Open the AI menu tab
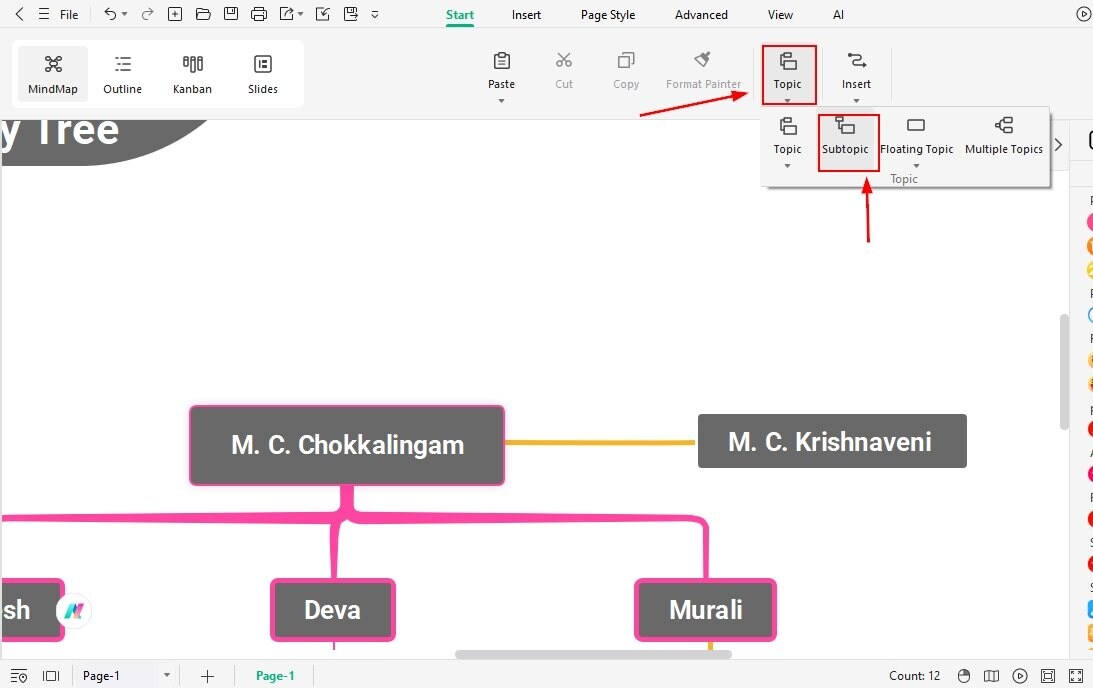The width and height of the screenshot is (1093, 688). tap(838, 14)
